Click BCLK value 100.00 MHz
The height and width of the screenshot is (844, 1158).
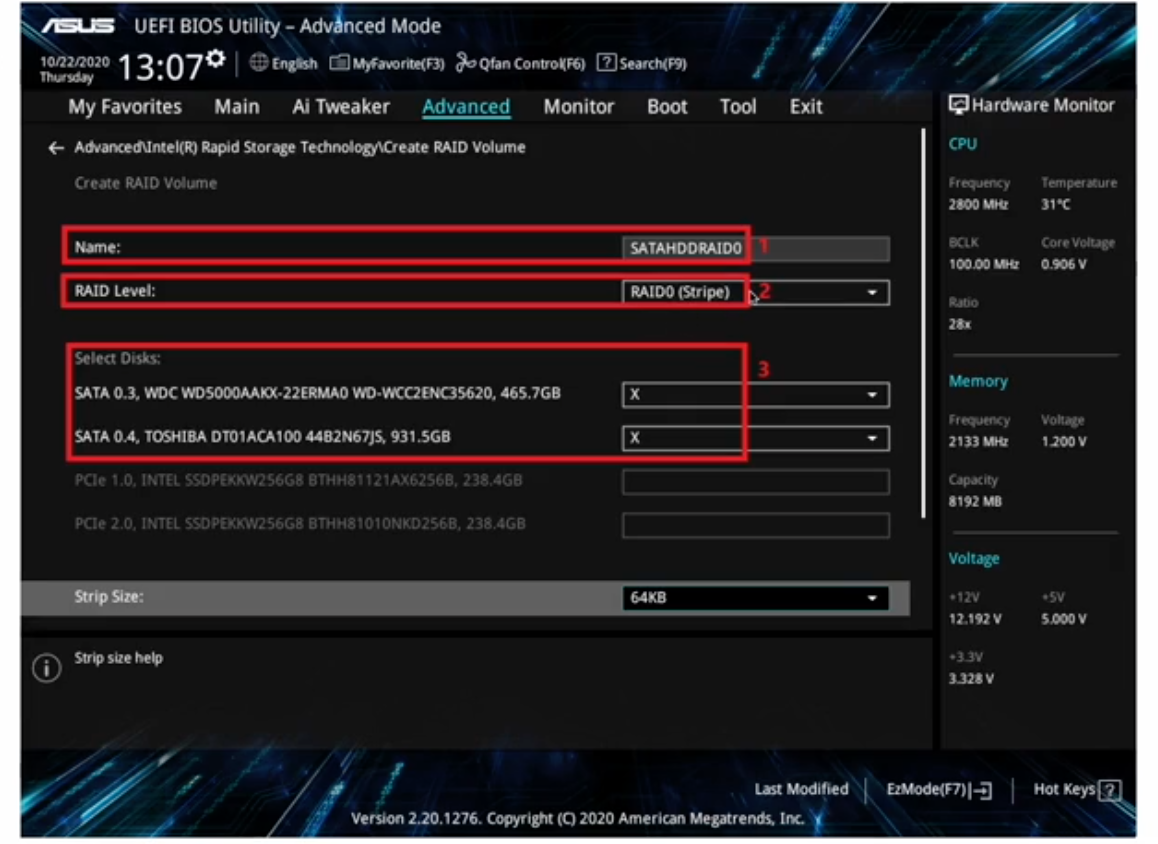point(984,265)
